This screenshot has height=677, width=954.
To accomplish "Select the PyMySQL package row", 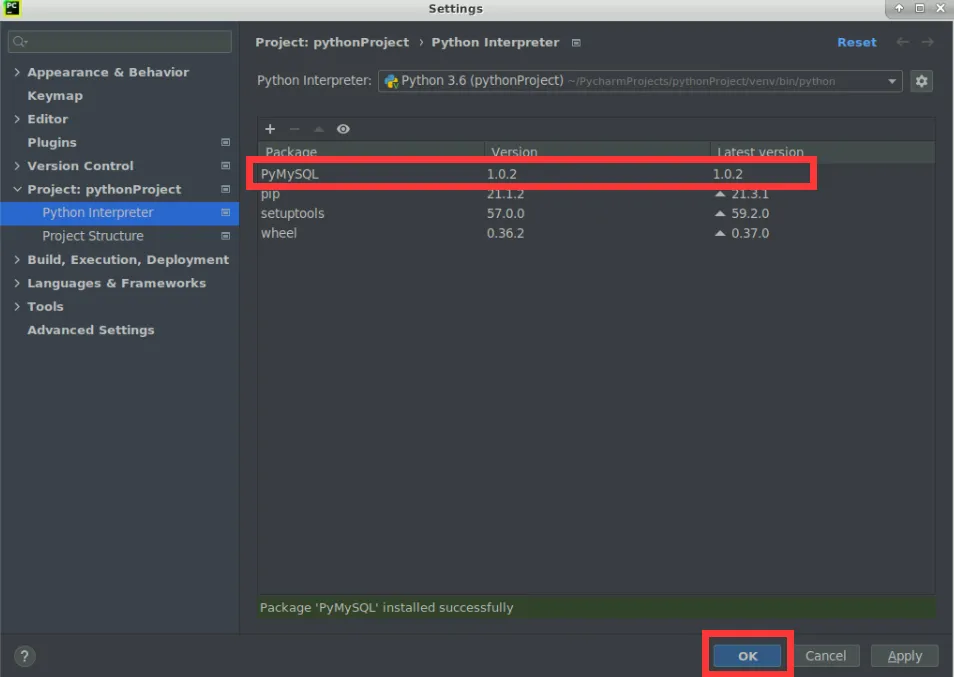I will [596, 174].
